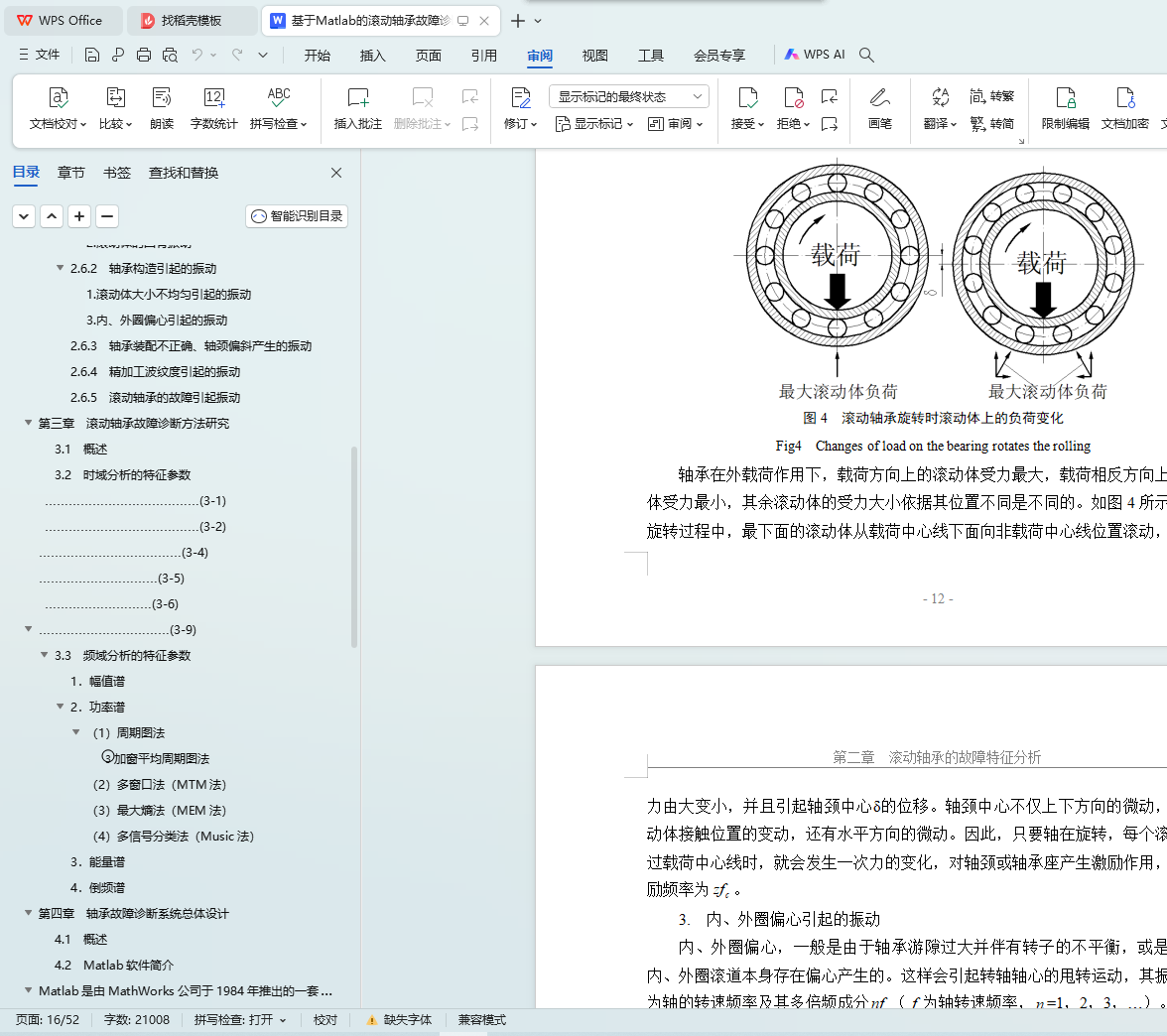Click the Save icon in quick access bar

tap(92, 55)
